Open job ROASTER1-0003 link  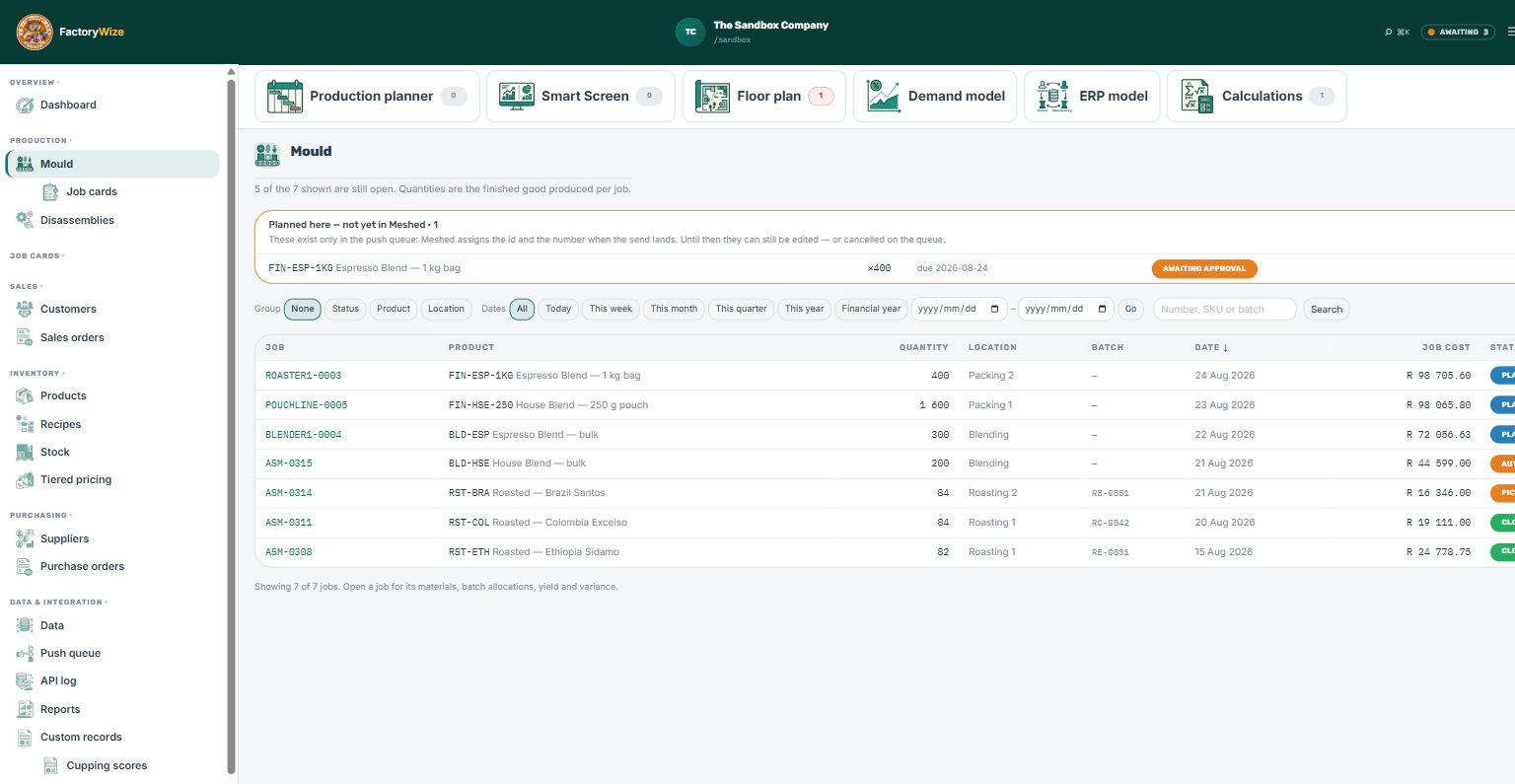pyautogui.click(x=304, y=376)
